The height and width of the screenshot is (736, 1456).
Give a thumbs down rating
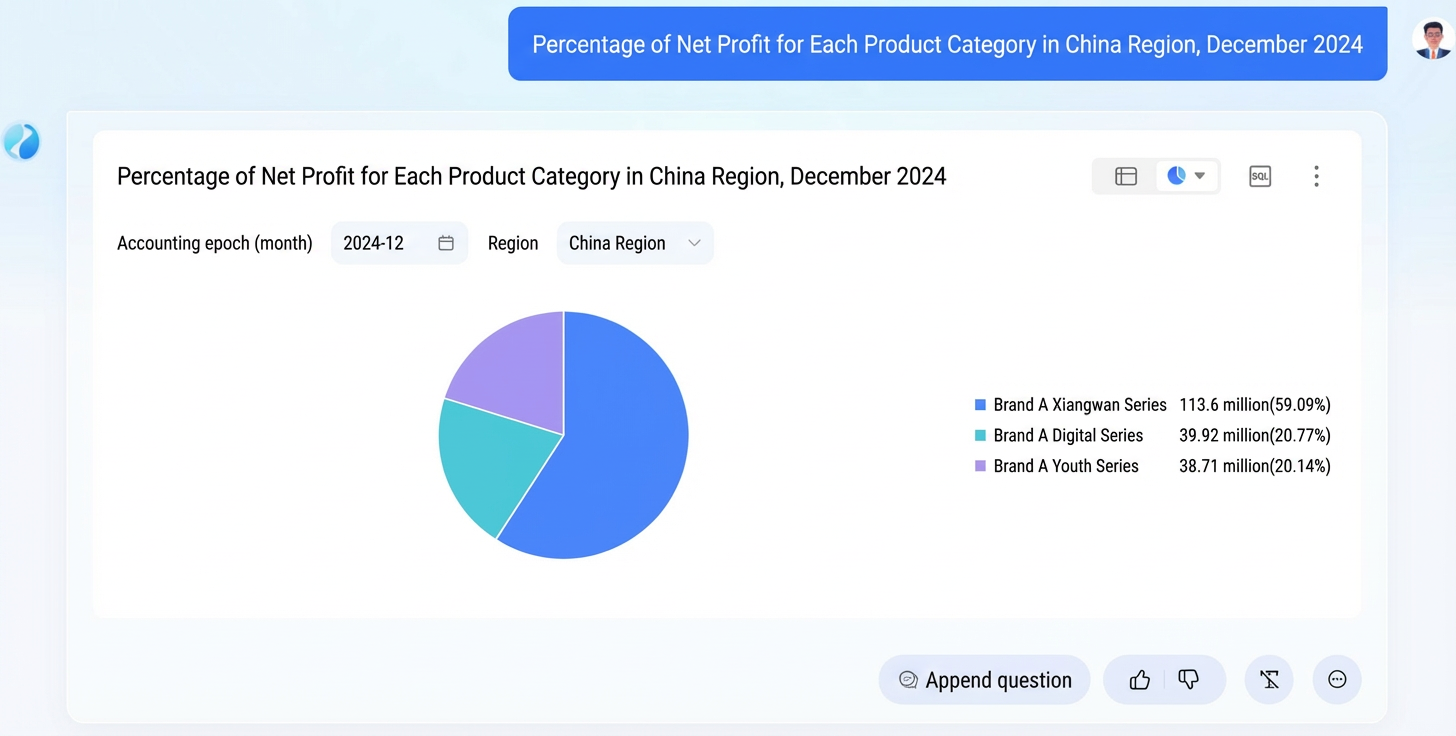click(1189, 680)
